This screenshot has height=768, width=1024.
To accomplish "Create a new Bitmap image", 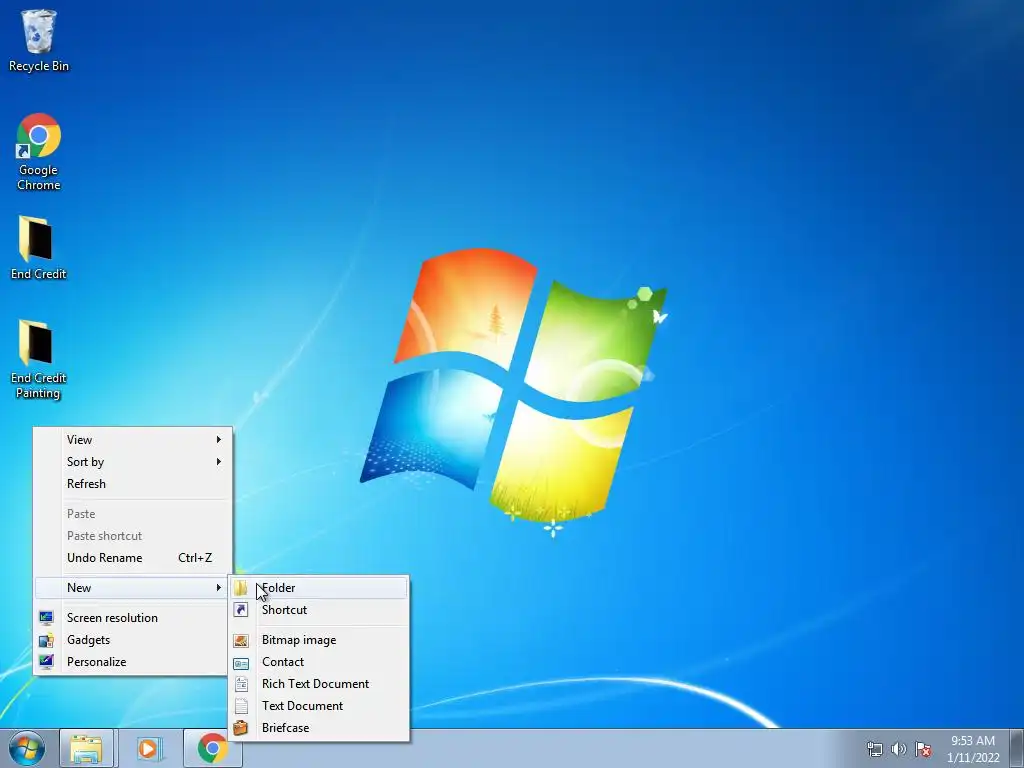I will pyautogui.click(x=319, y=640).
